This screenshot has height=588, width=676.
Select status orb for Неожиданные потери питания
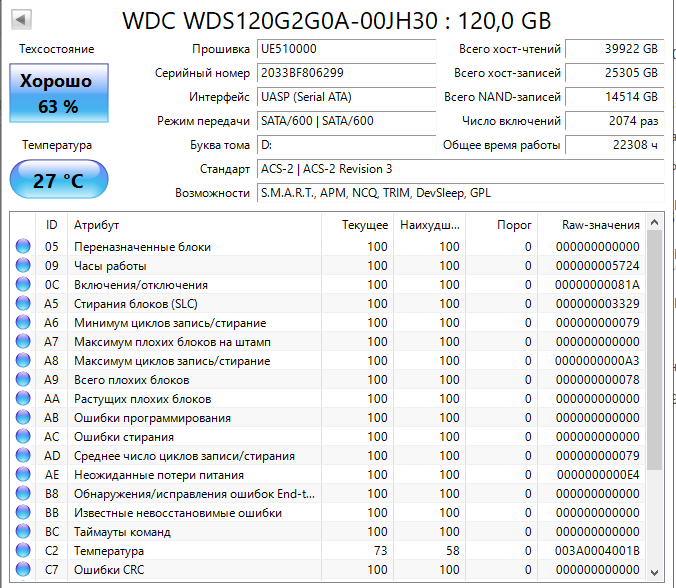click(x=23, y=474)
